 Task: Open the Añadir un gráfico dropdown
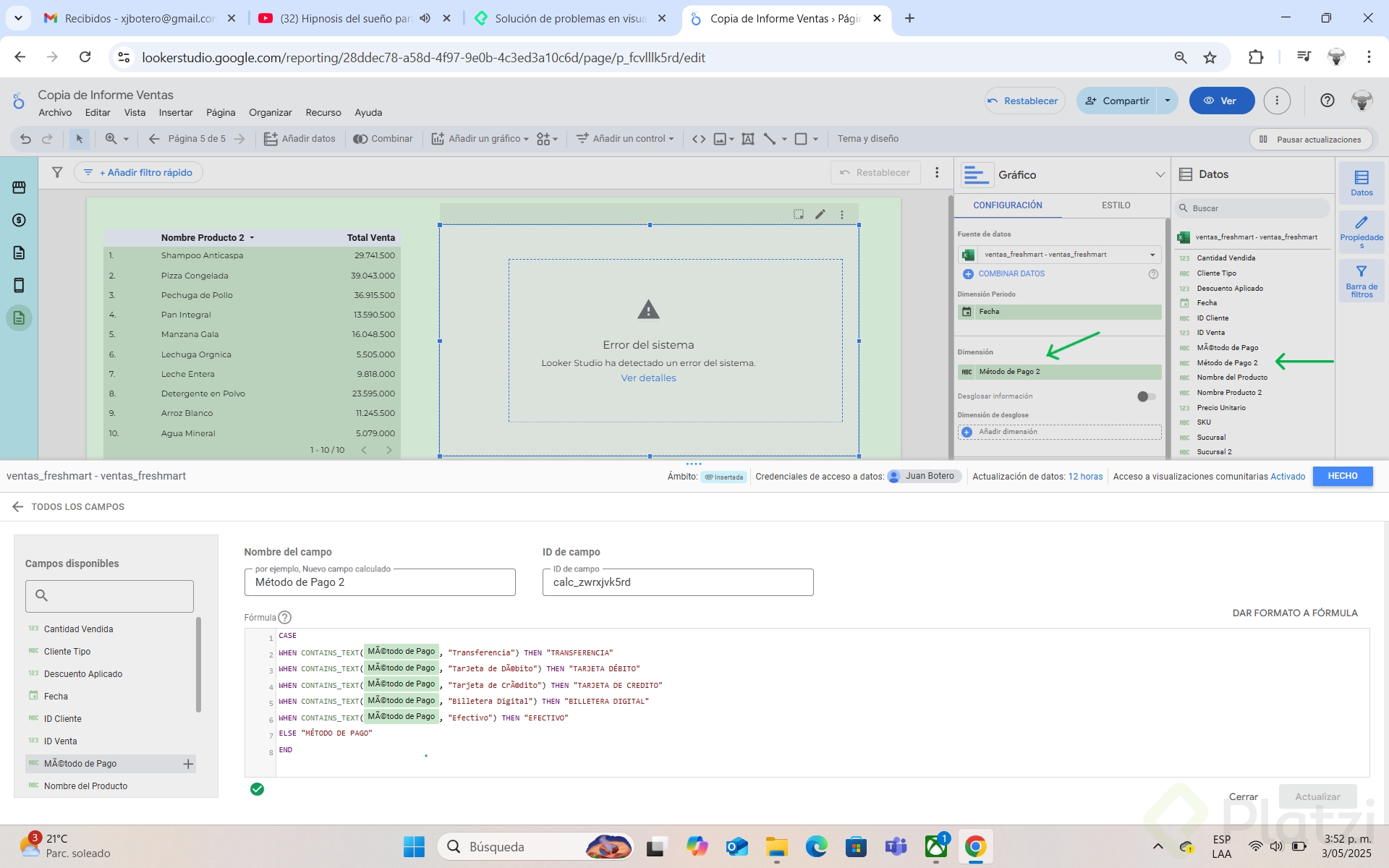480,139
